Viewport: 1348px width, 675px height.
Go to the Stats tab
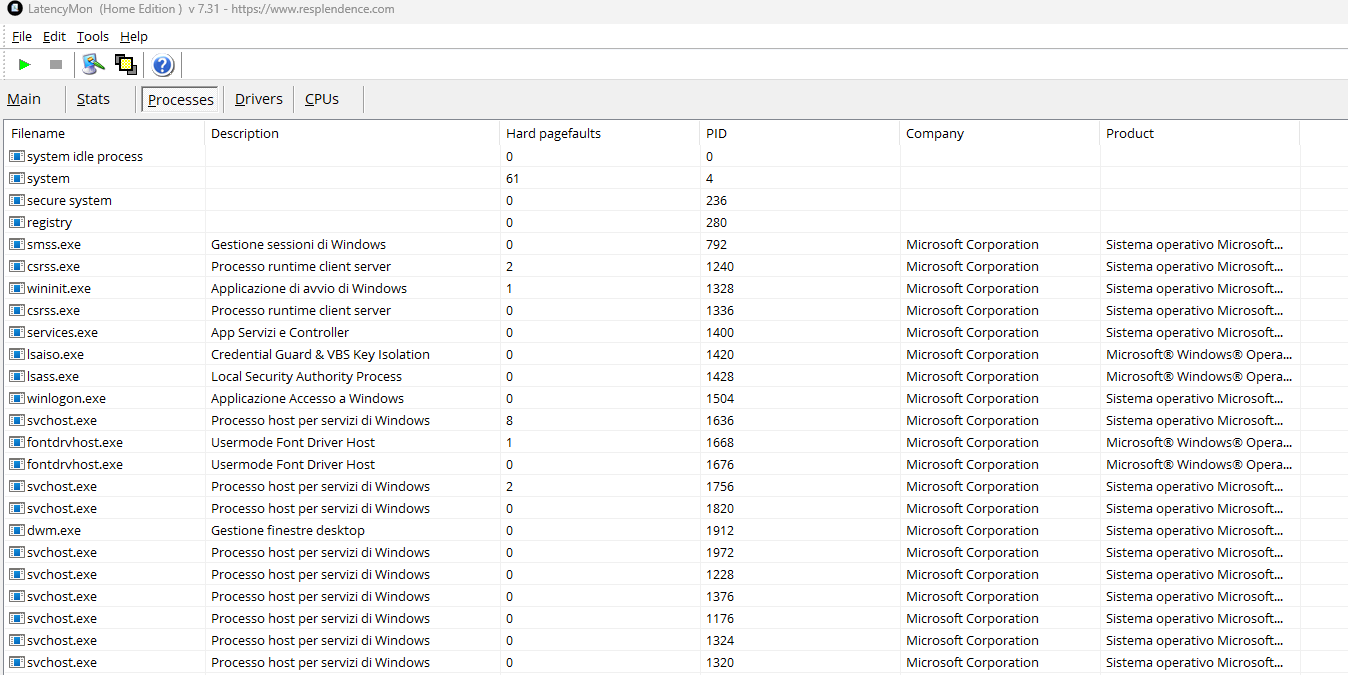click(93, 99)
